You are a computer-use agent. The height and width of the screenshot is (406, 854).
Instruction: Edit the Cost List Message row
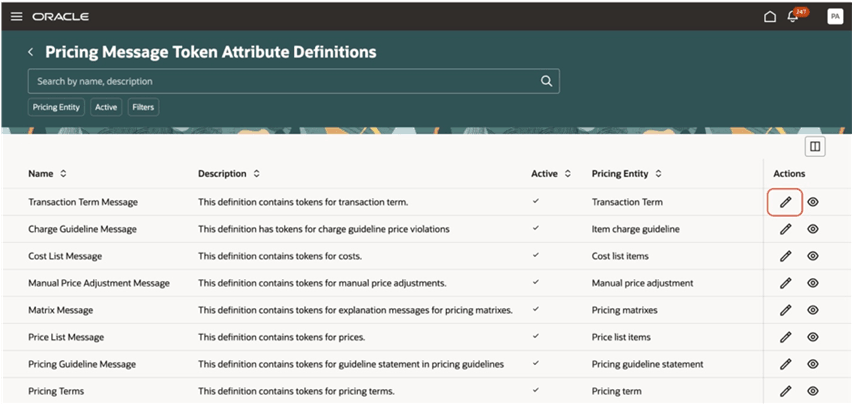[785, 256]
